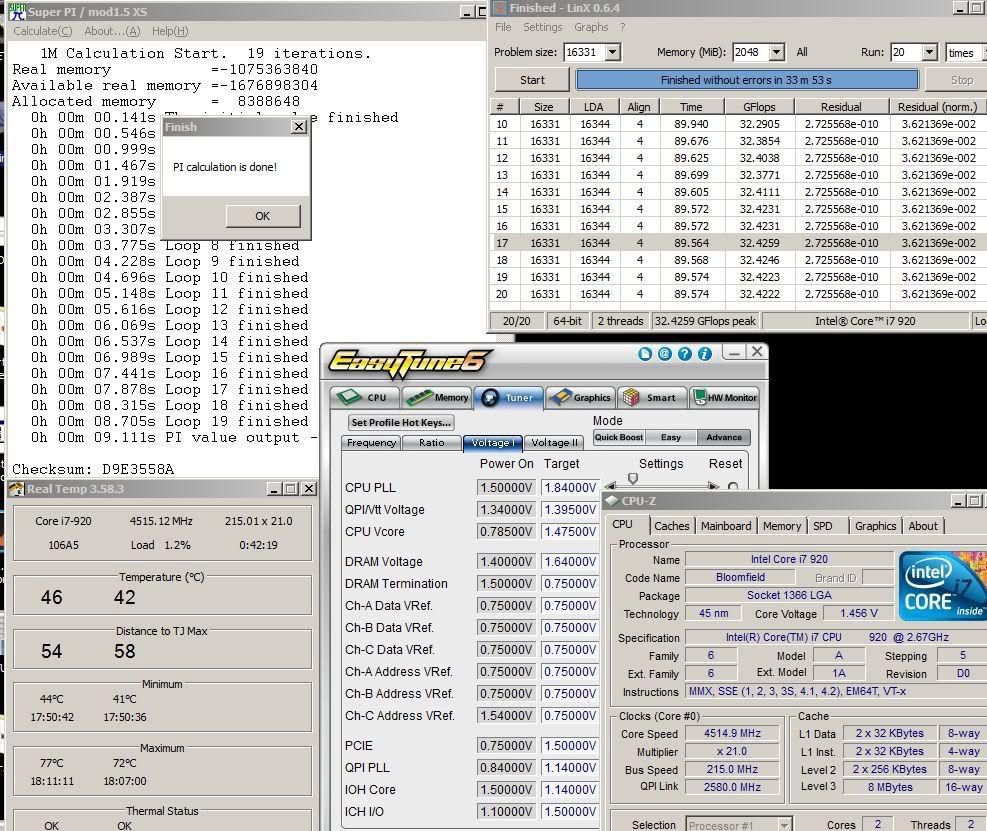Click the Intel Core i7 logo in CPU-Z
The image size is (987, 831).
point(941,587)
